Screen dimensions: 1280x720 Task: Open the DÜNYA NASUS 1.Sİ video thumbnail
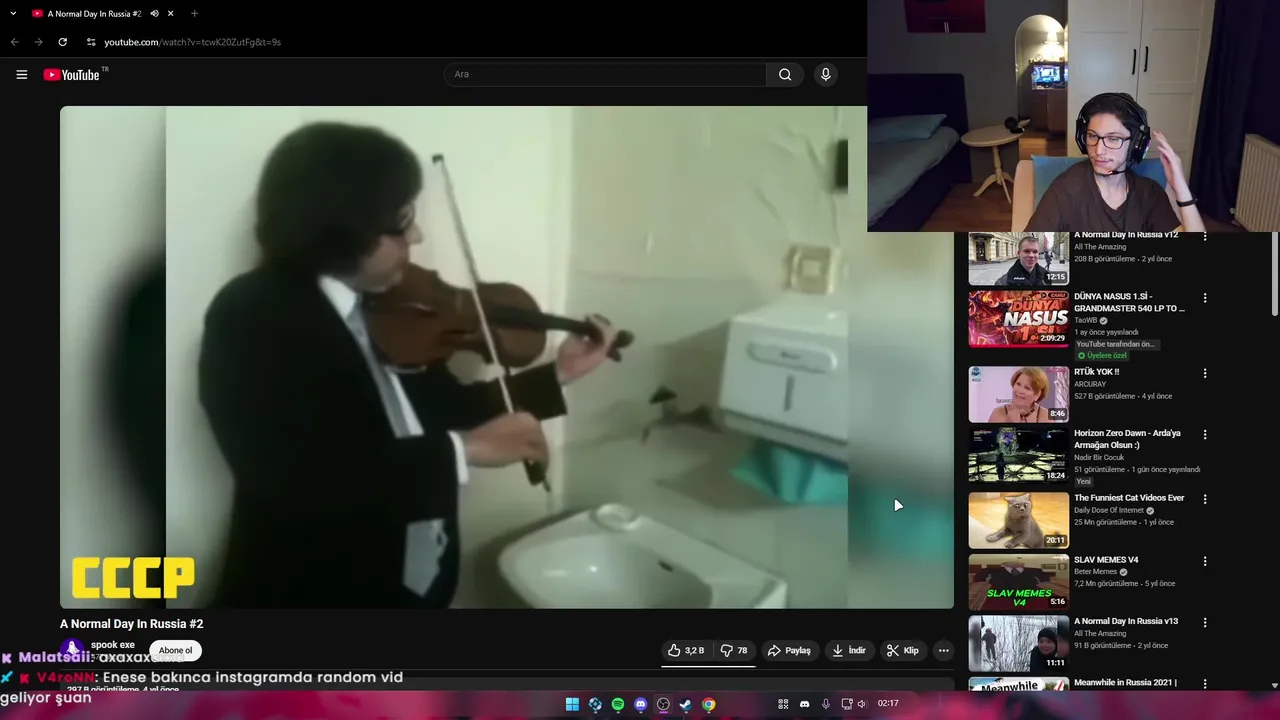pyautogui.click(x=1018, y=318)
